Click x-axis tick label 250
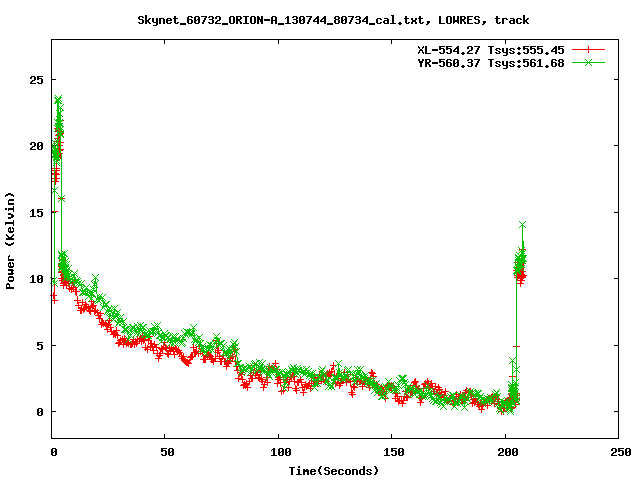This screenshot has height=480, width=640. 621,452
